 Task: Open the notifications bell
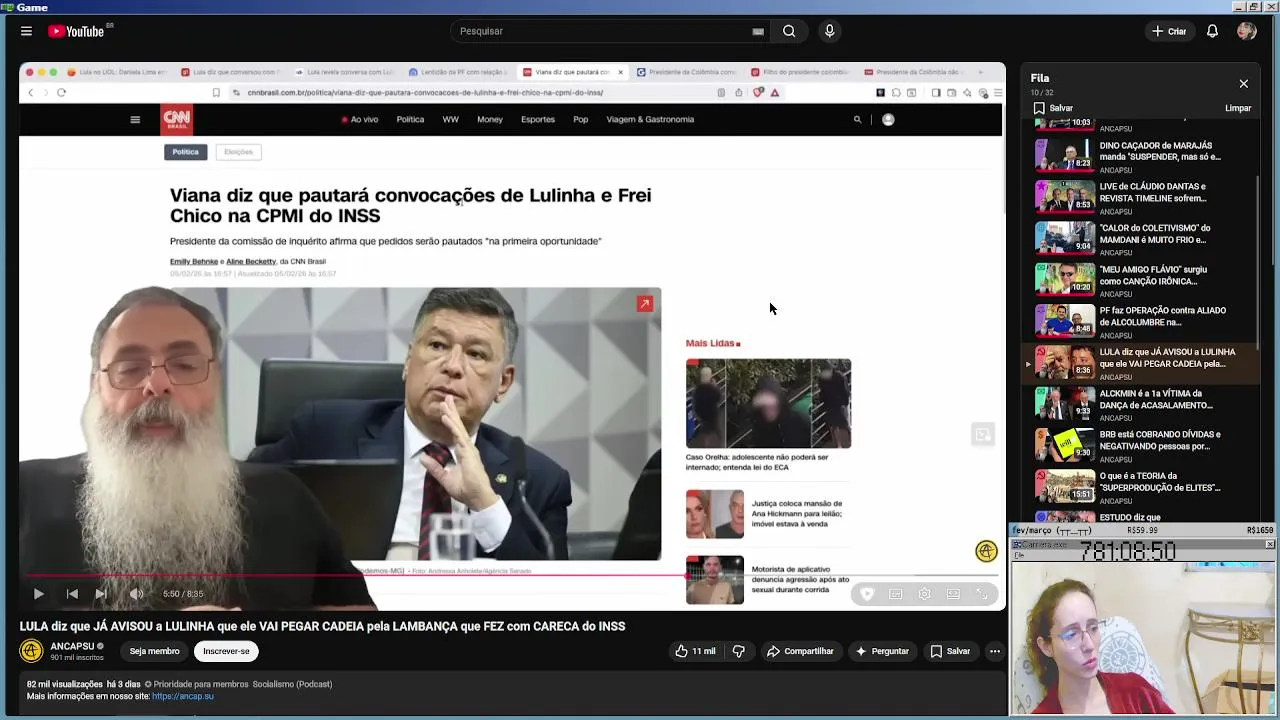click(1212, 31)
